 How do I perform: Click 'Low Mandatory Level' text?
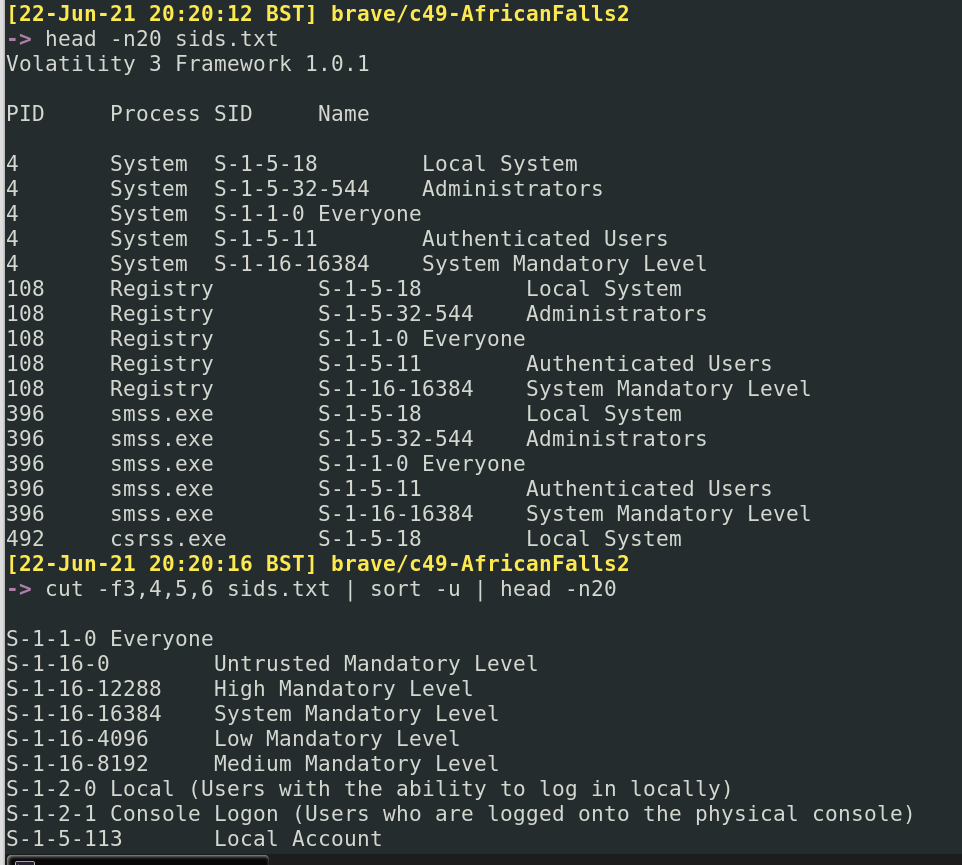click(337, 739)
